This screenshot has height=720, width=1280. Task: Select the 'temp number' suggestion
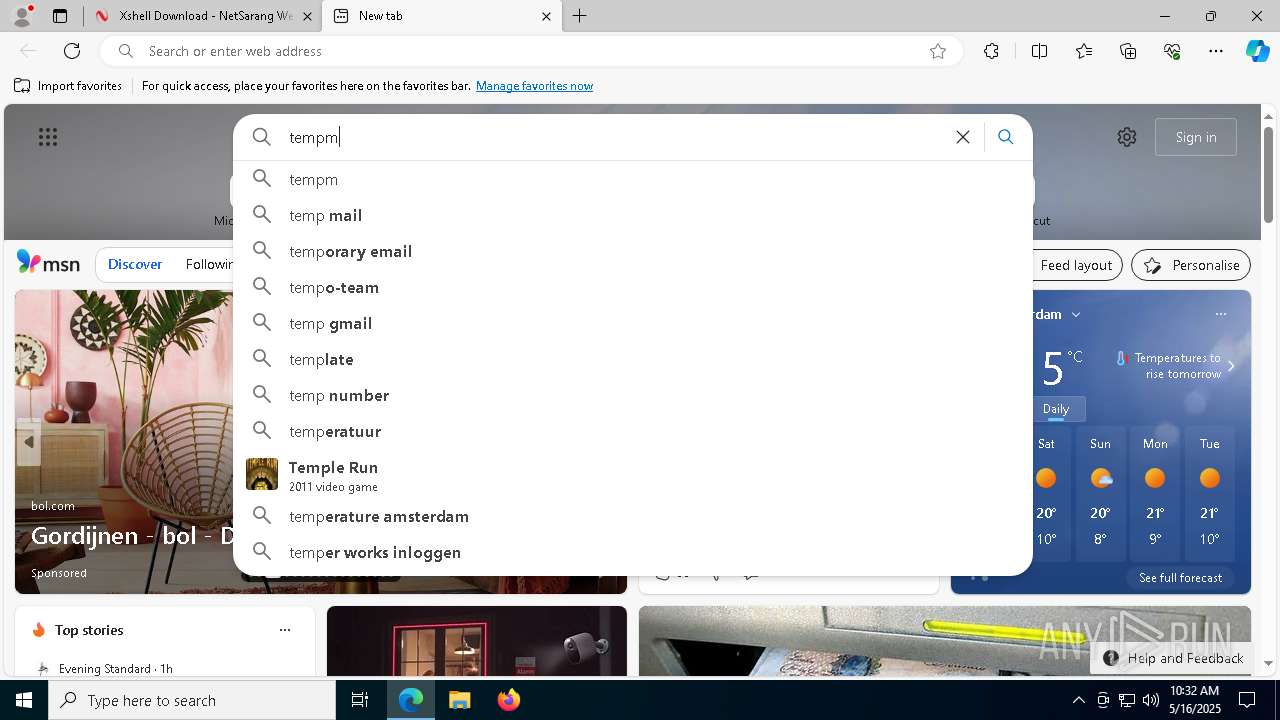[x=632, y=395]
